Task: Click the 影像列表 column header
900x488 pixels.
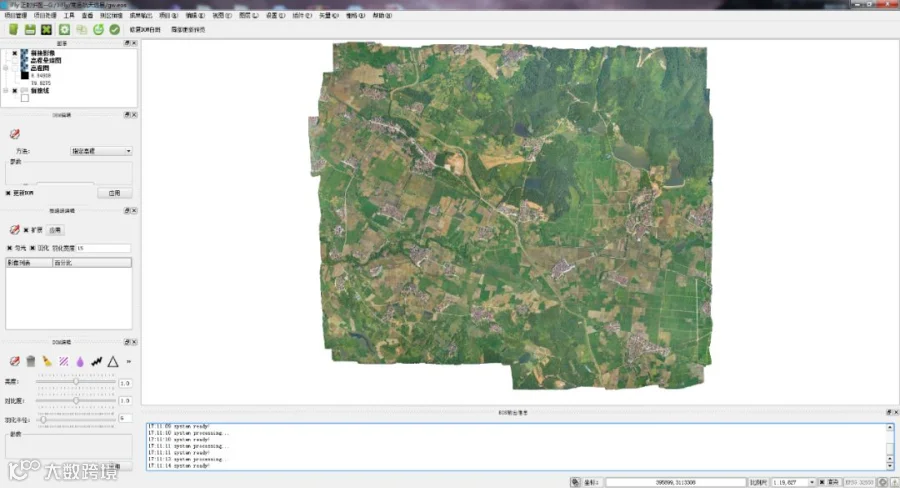Action: pos(29,262)
